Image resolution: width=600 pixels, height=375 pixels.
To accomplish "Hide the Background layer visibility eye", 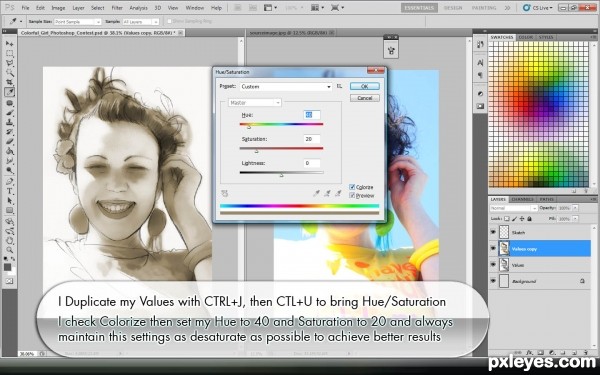I will point(493,281).
